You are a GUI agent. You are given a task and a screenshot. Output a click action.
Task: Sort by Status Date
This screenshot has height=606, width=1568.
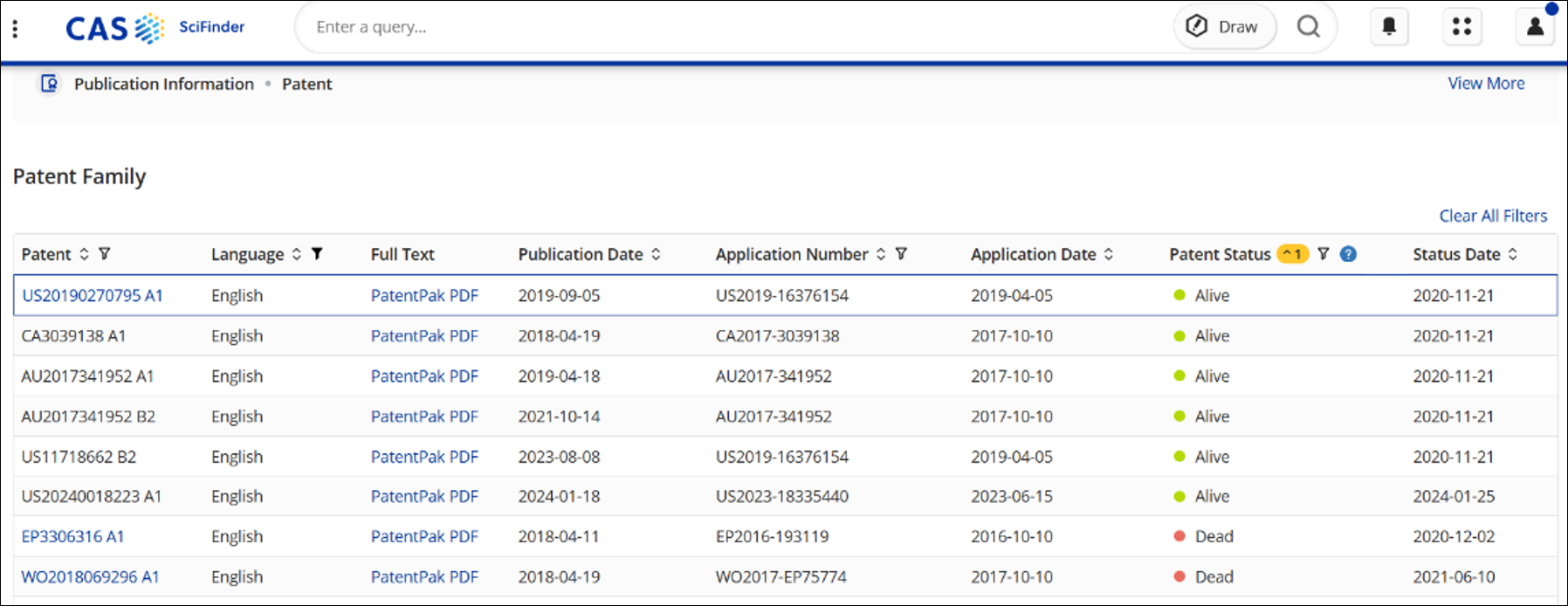[1513, 254]
